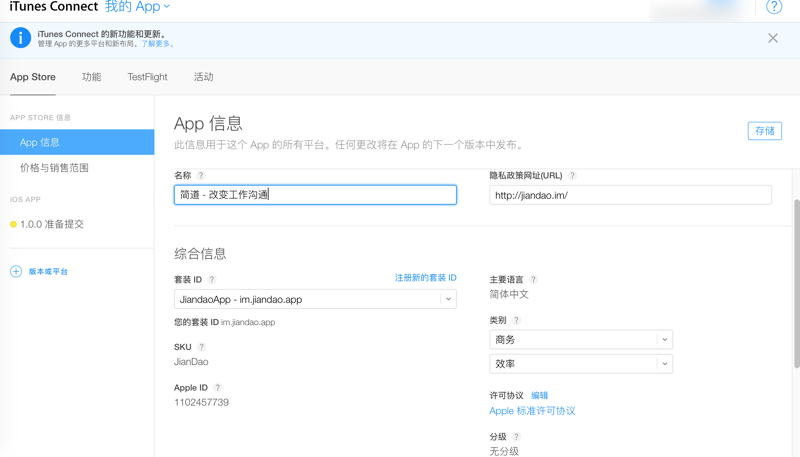Click the blue info icon in the banner

click(20, 38)
